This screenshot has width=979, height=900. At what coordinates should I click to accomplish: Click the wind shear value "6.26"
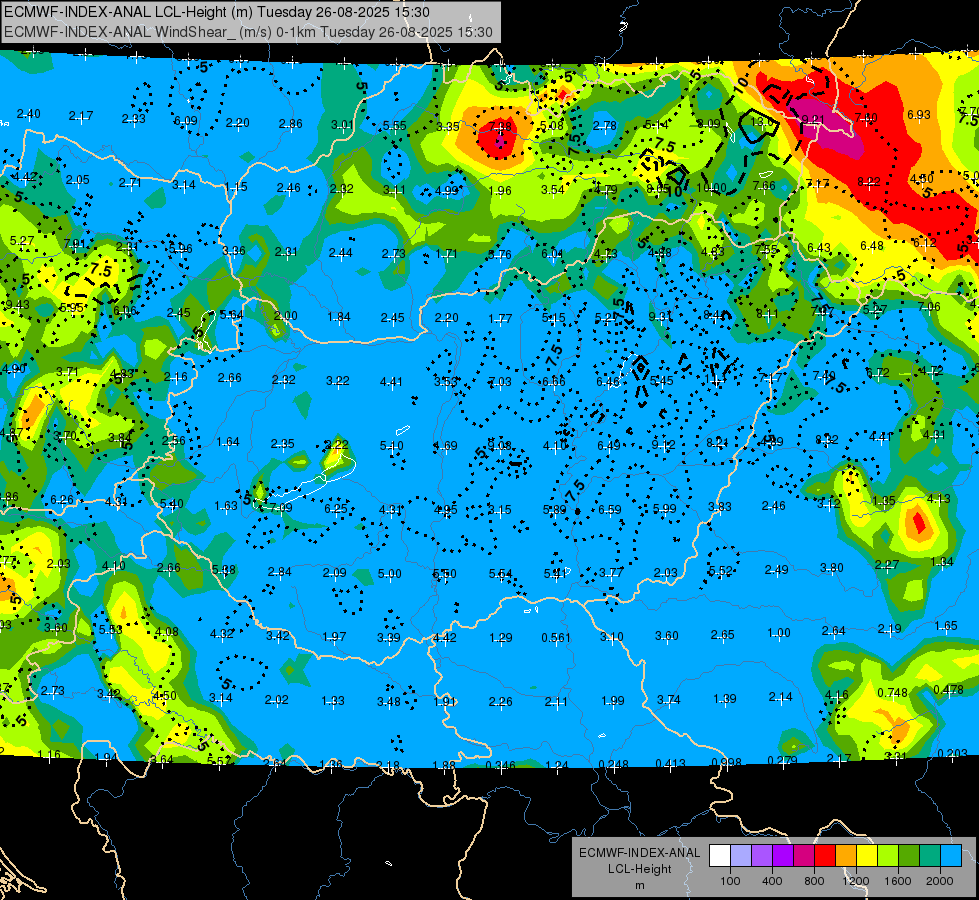click(62, 499)
